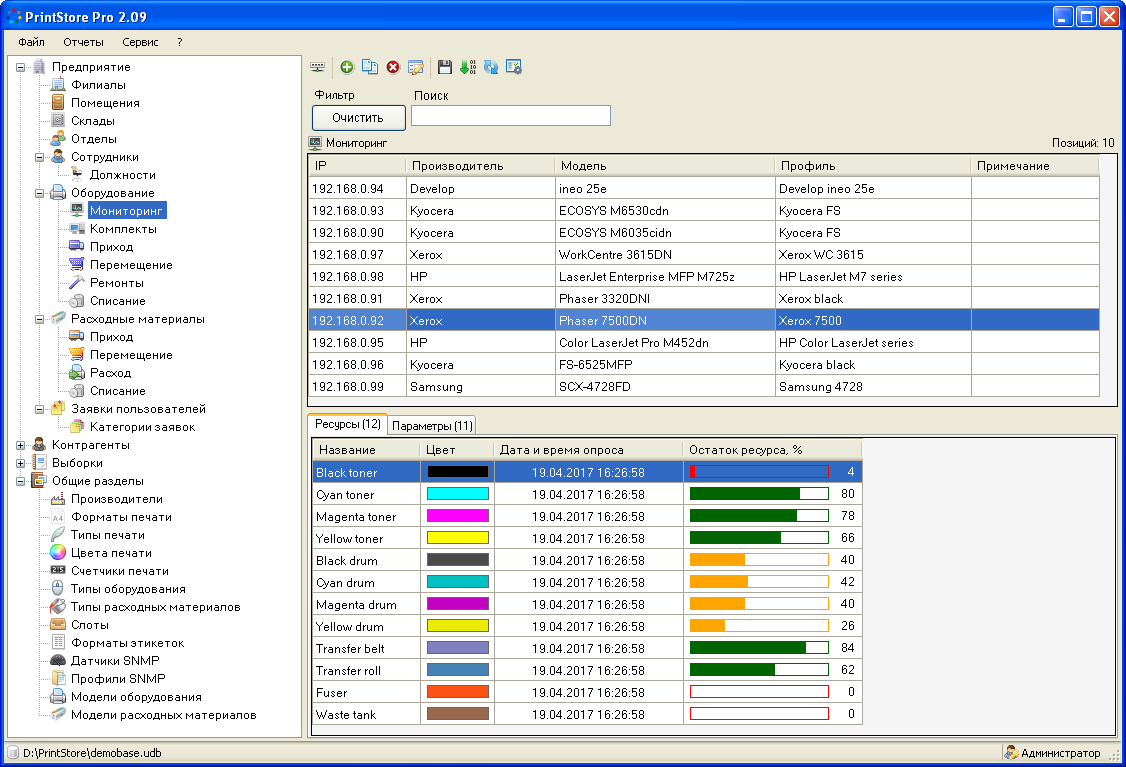Open the Форматы этикеток tree item

click(127, 643)
